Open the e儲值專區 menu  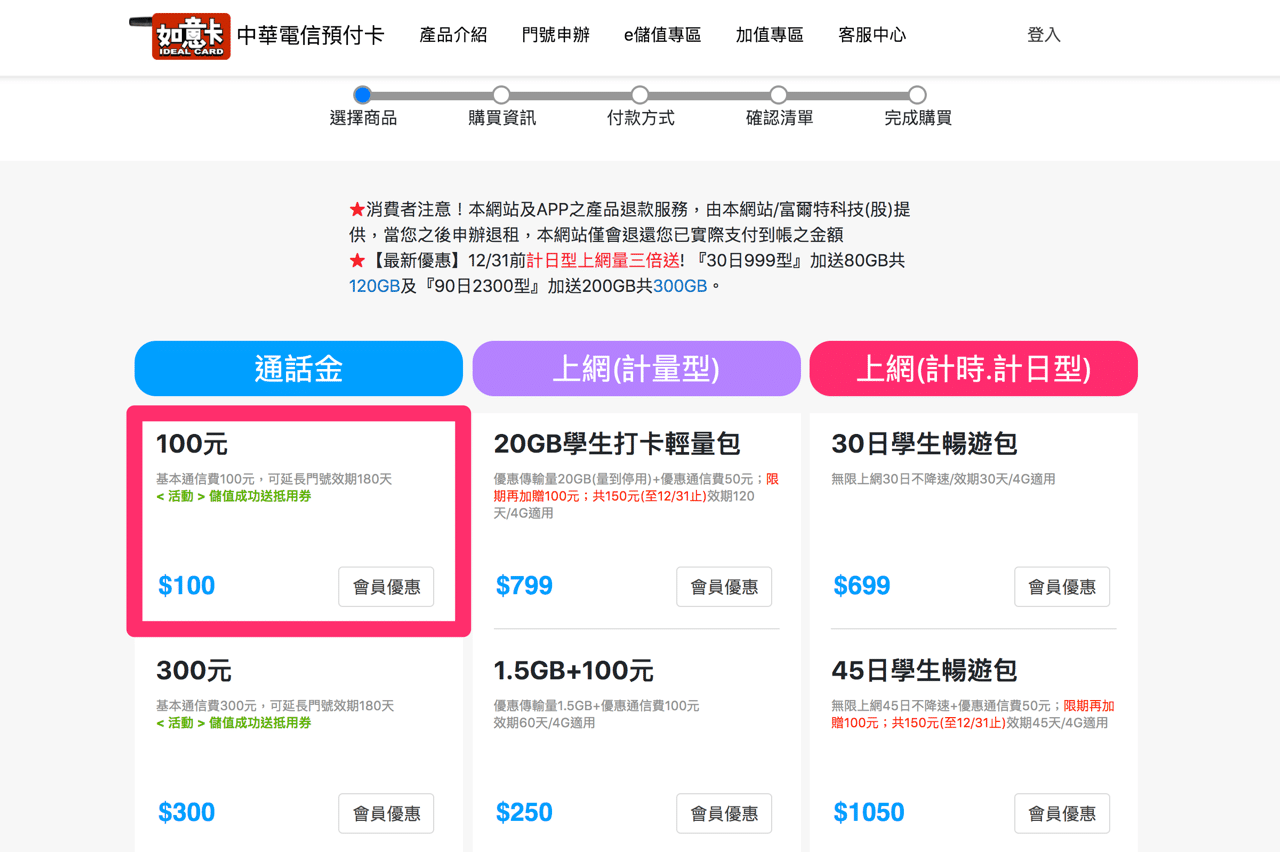click(x=662, y=35)
